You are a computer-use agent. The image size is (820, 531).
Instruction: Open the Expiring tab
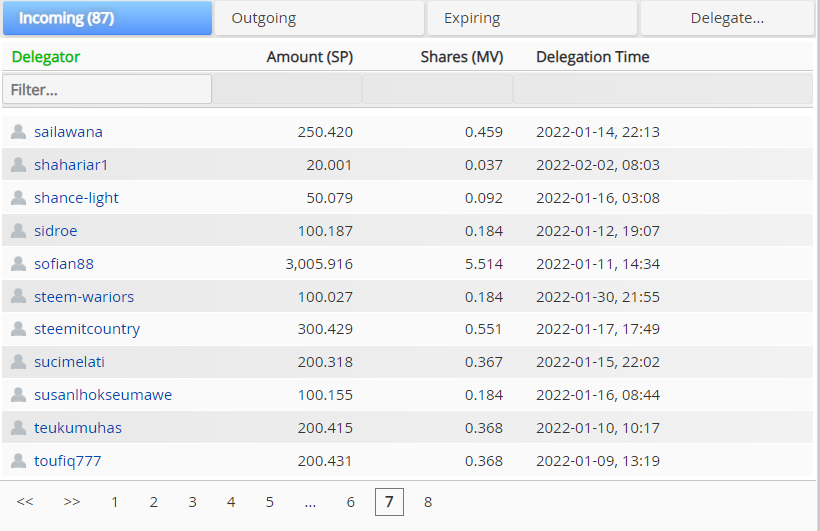pos(532,18)
